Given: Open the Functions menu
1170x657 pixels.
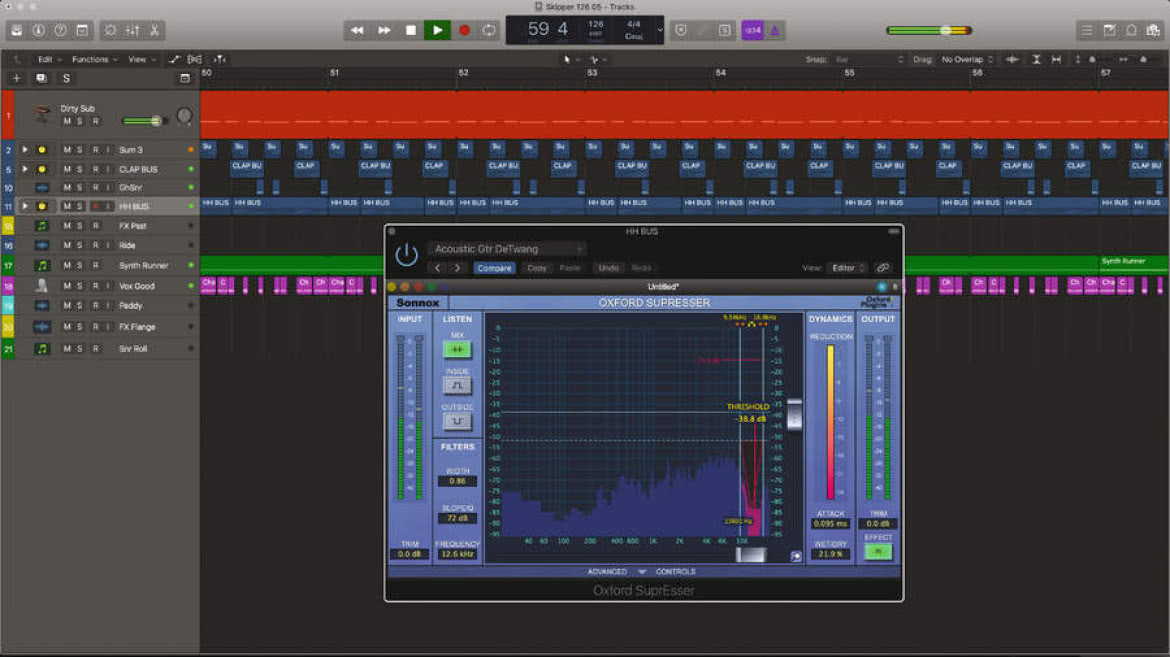Looking at the screenshot, I should [94, 60].
